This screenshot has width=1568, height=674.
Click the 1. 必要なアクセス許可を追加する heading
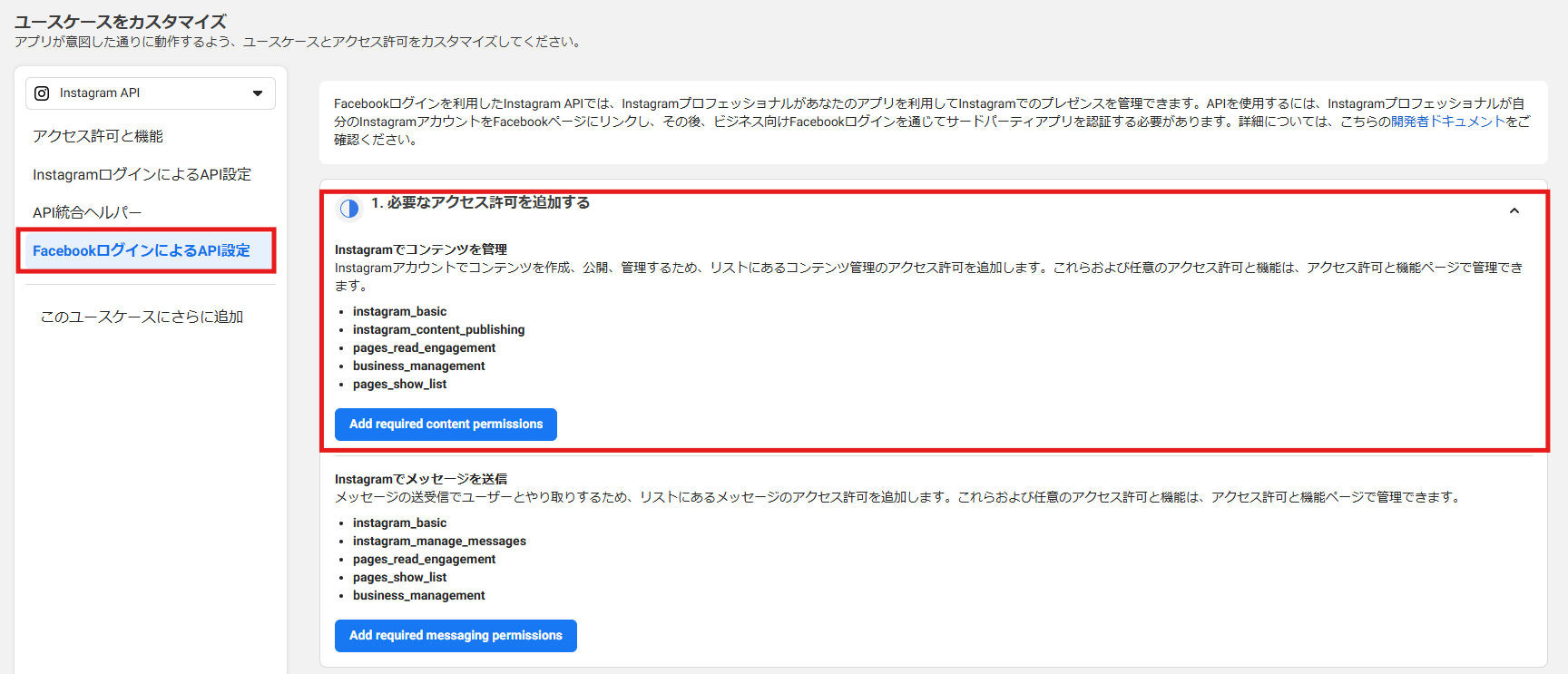tap(481, 202)
